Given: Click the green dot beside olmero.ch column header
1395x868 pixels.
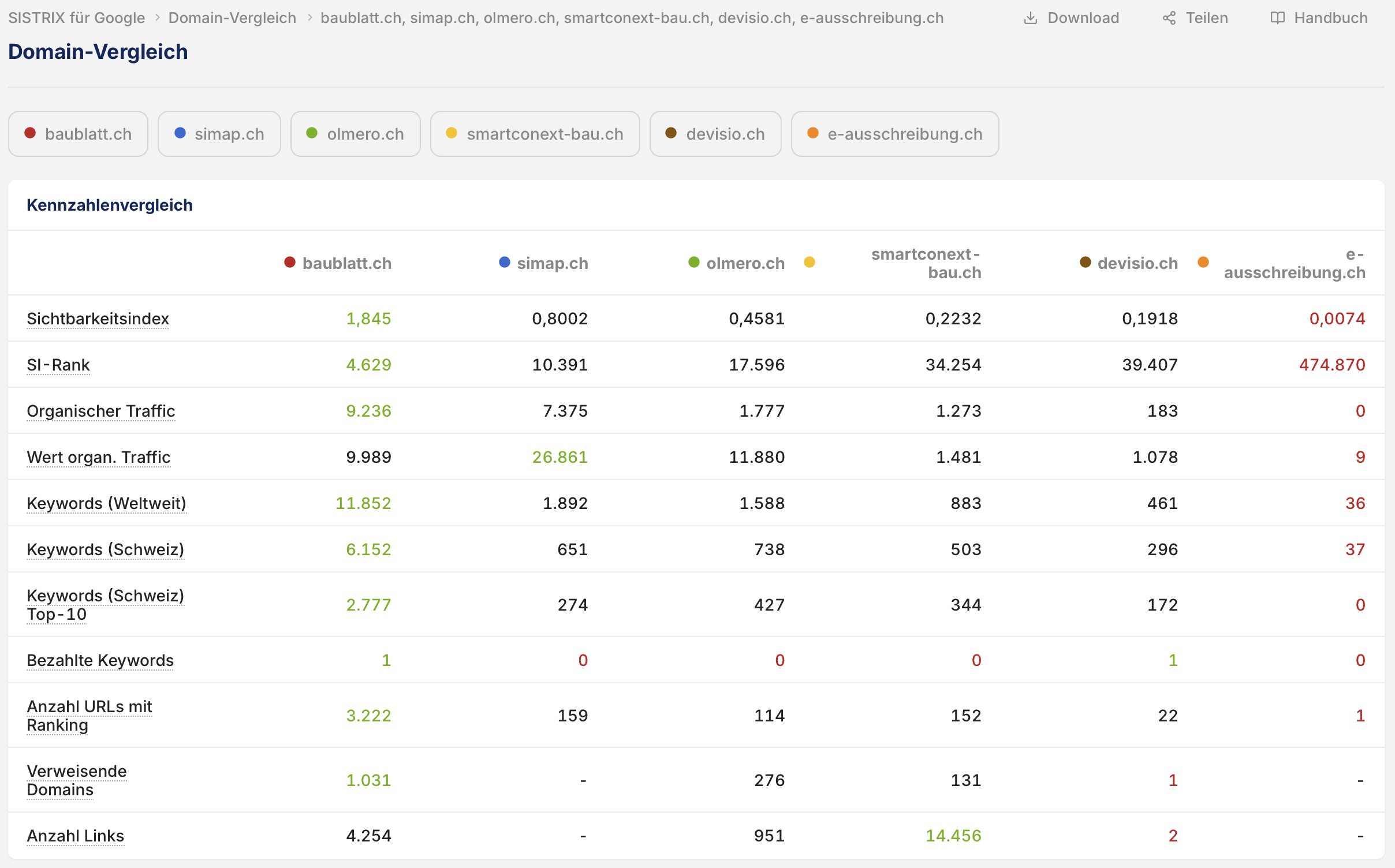Looking at the screenshot, I should click(x=694, y=263).
